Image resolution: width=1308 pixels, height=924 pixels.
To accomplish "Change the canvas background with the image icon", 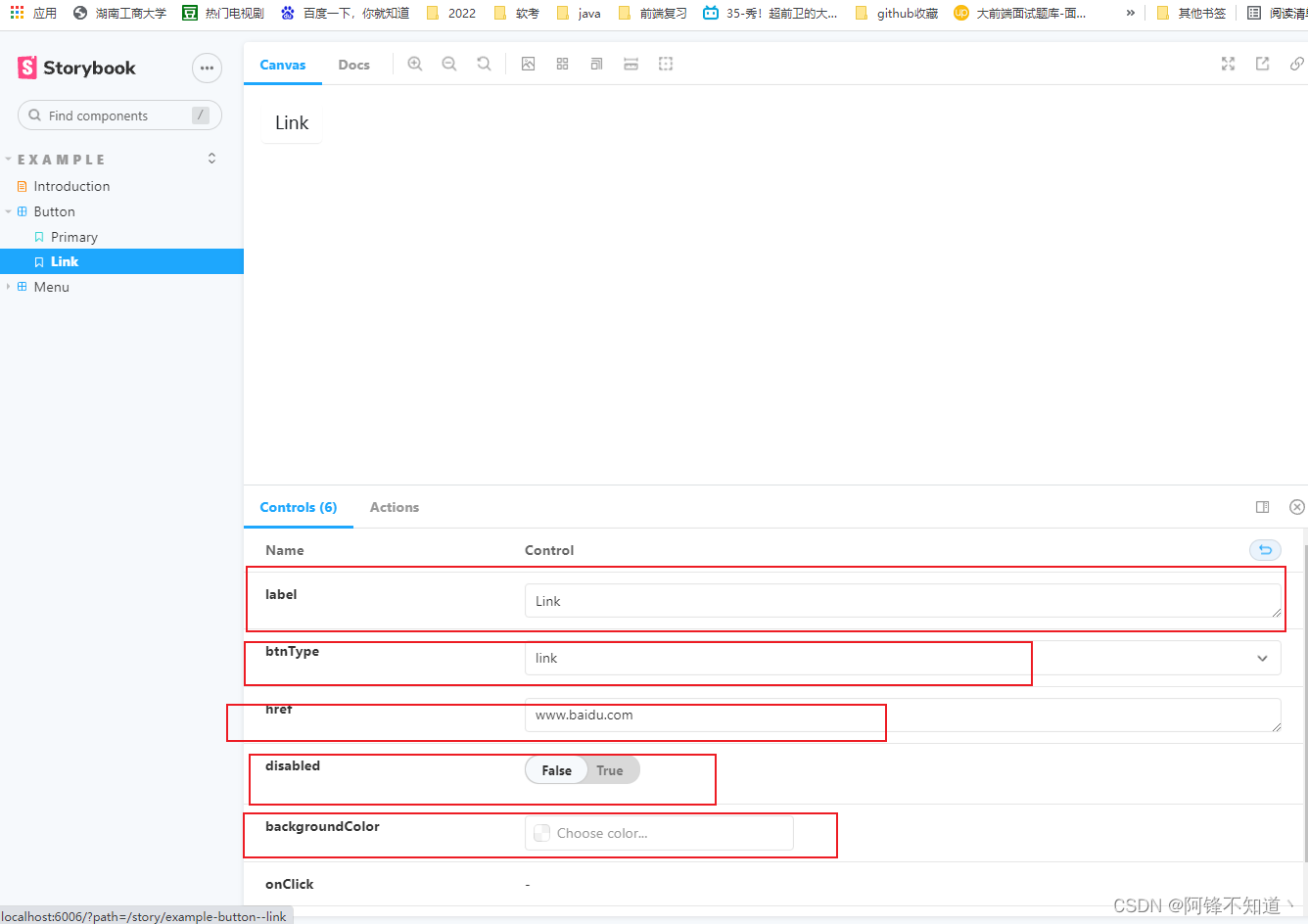I will tap(528, 64).
